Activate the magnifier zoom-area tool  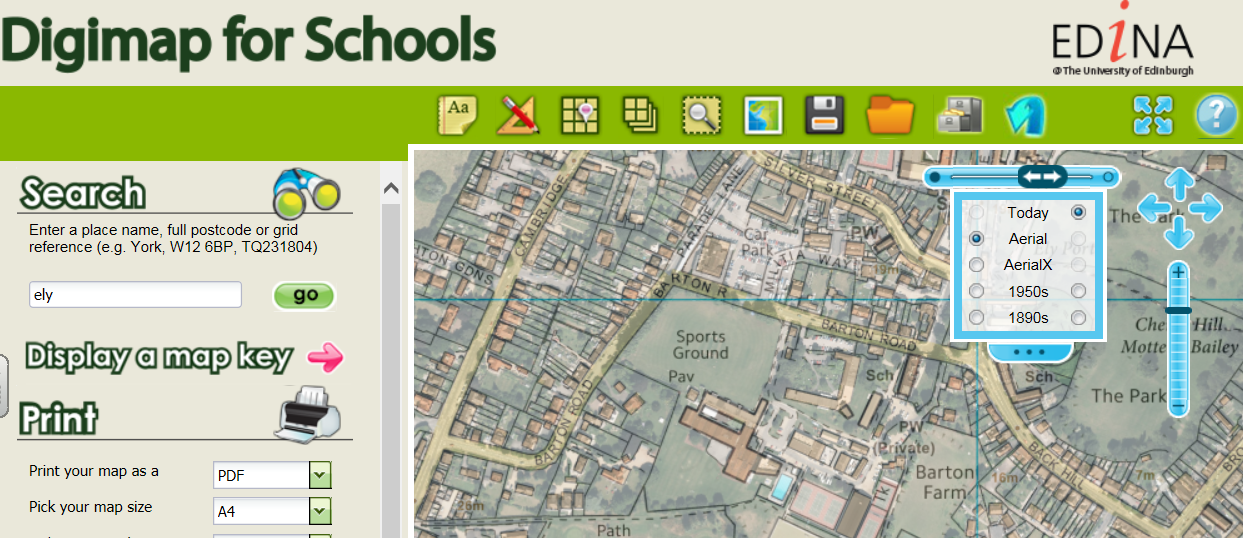[x=700, y=115]
